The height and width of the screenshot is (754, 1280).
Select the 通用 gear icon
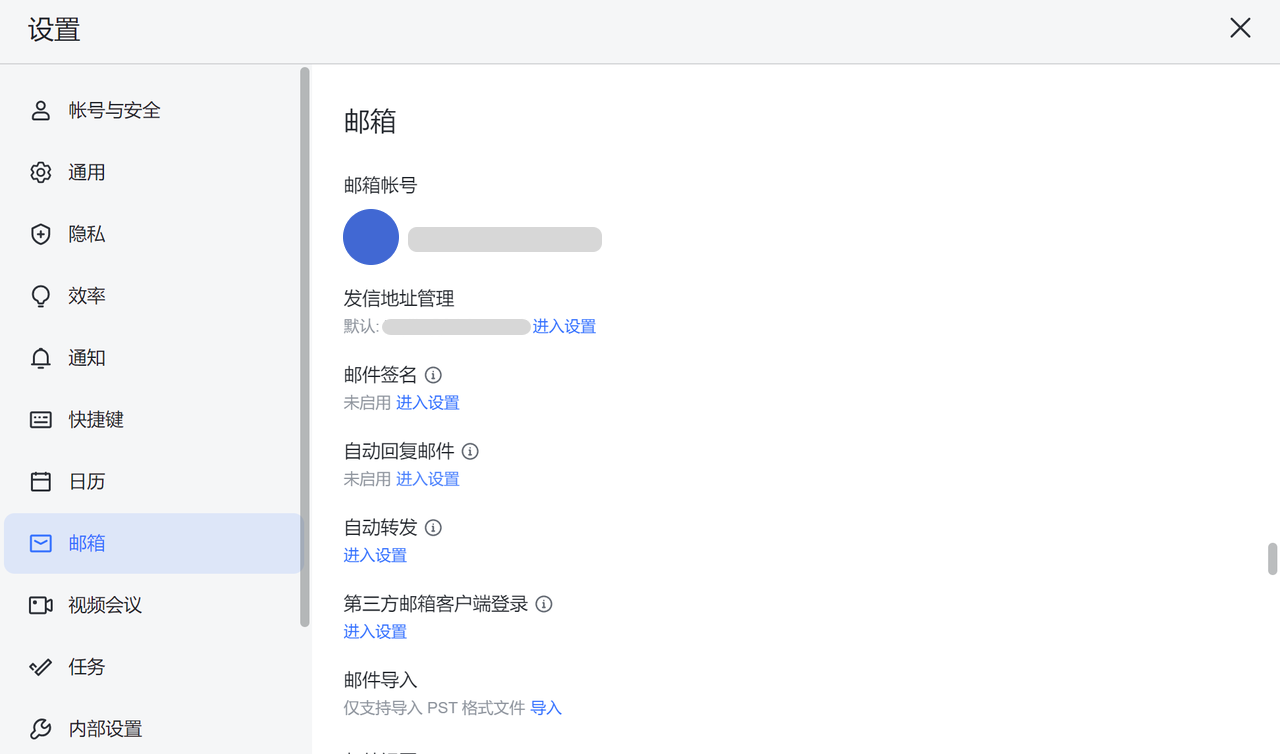tap(41, 173)
